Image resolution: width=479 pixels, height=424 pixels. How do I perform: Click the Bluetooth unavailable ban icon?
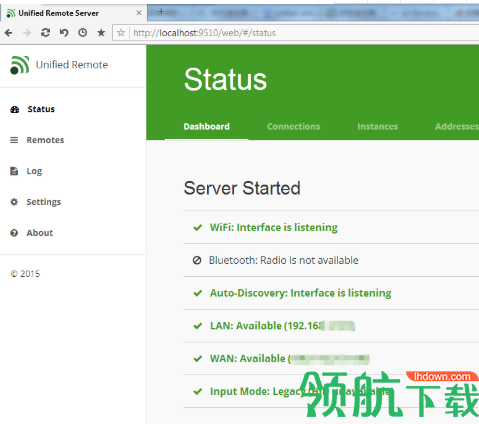point(197,260)
